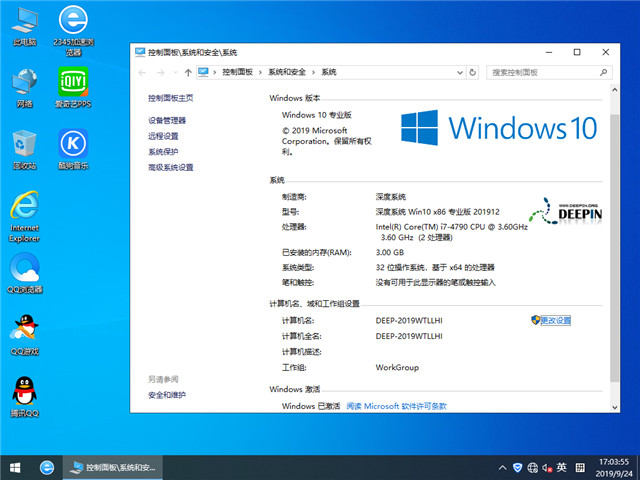Open the IME keyboard grid tray icon
This screenshot has height=480, width=640.
click(580, 467)
